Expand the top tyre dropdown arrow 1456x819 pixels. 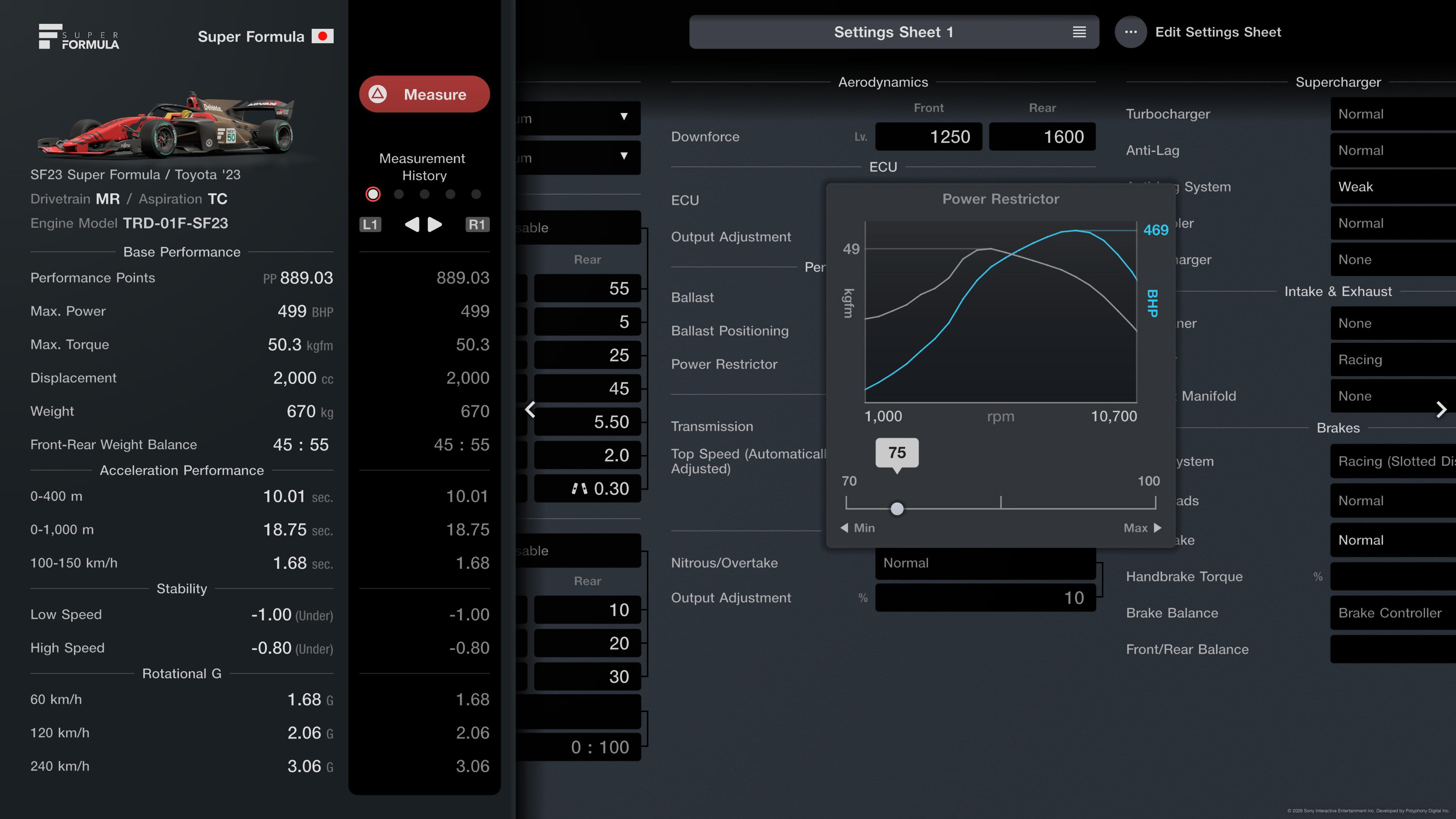623,117
